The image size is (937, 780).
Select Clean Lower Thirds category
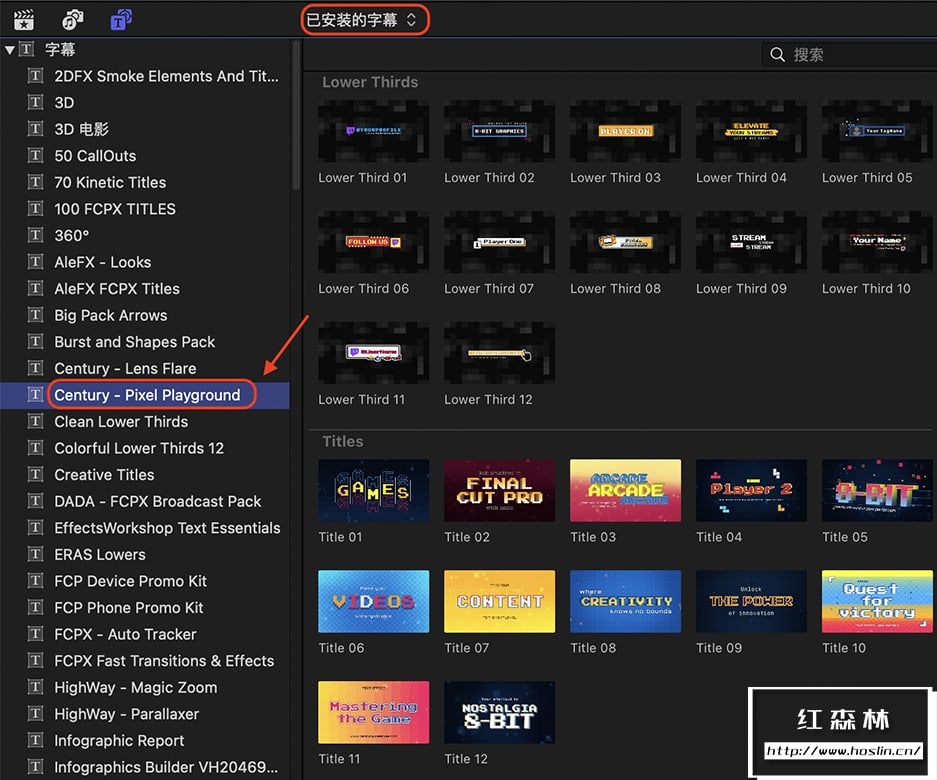coord(145,422)
